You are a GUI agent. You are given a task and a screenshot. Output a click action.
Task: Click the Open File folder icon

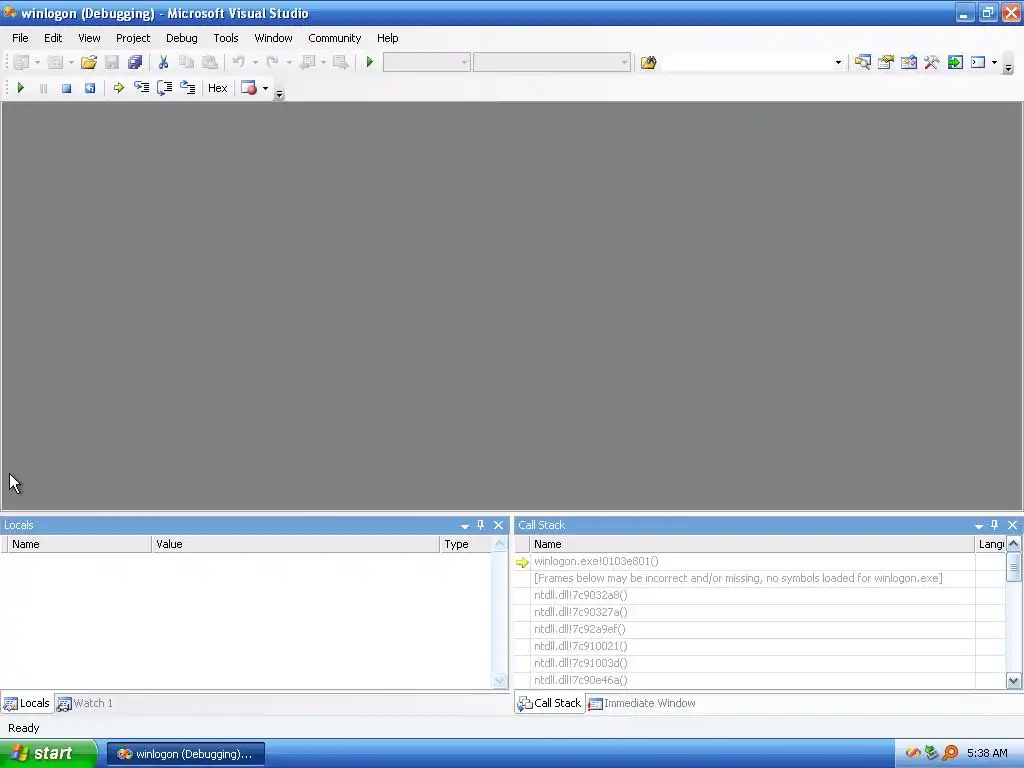click(89, 63)
